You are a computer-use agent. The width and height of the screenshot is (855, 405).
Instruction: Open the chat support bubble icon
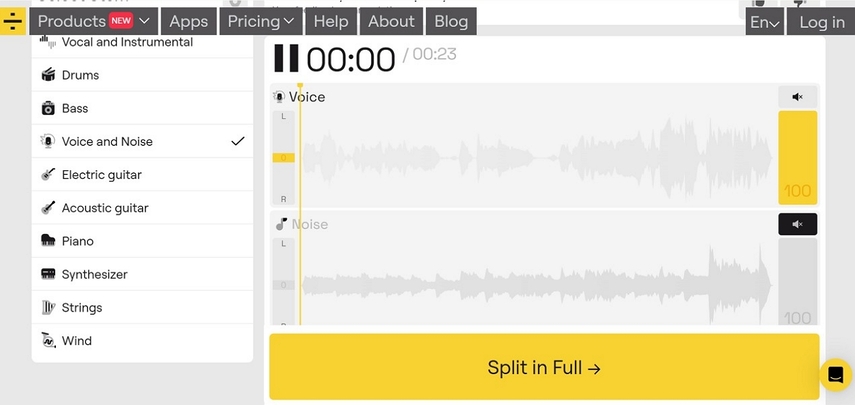click(x=836, y=374)
